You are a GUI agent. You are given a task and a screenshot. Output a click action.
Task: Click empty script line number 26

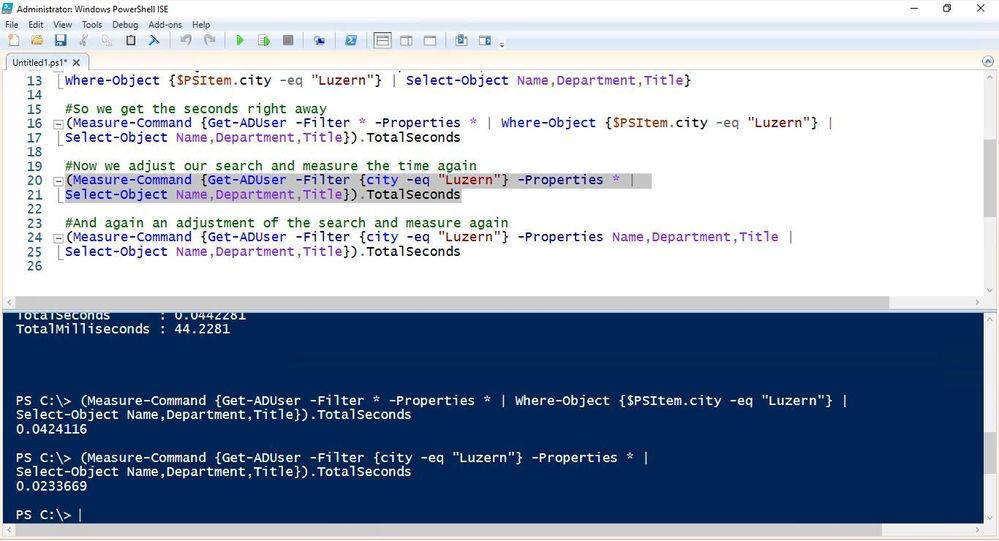[34, 266]
